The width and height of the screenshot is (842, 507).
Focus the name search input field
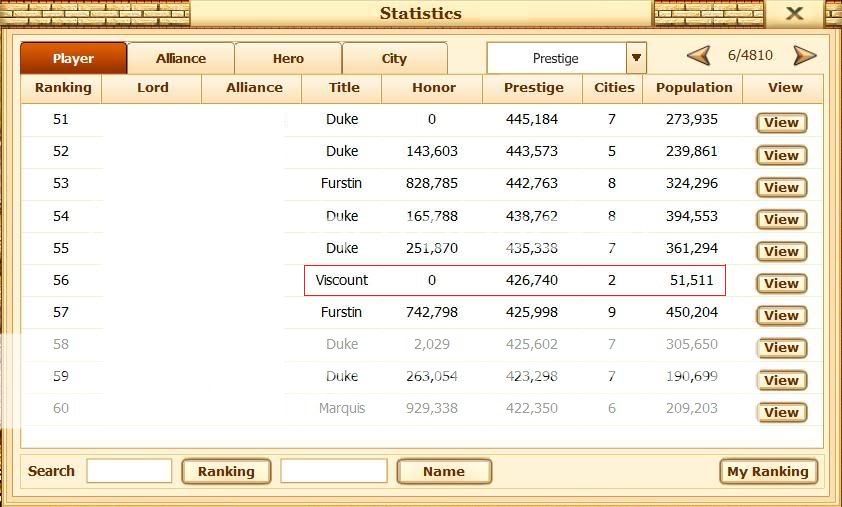[x=333, y=471]
